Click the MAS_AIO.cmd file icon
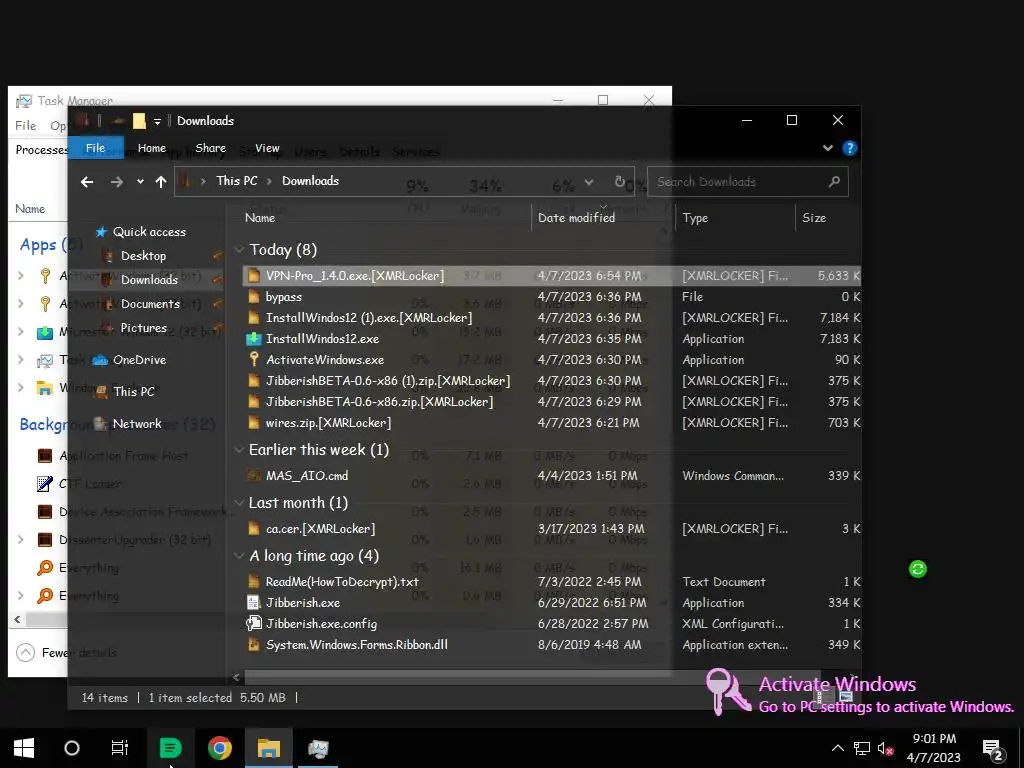The image size is (1024, 768). [x=254, y=475]
